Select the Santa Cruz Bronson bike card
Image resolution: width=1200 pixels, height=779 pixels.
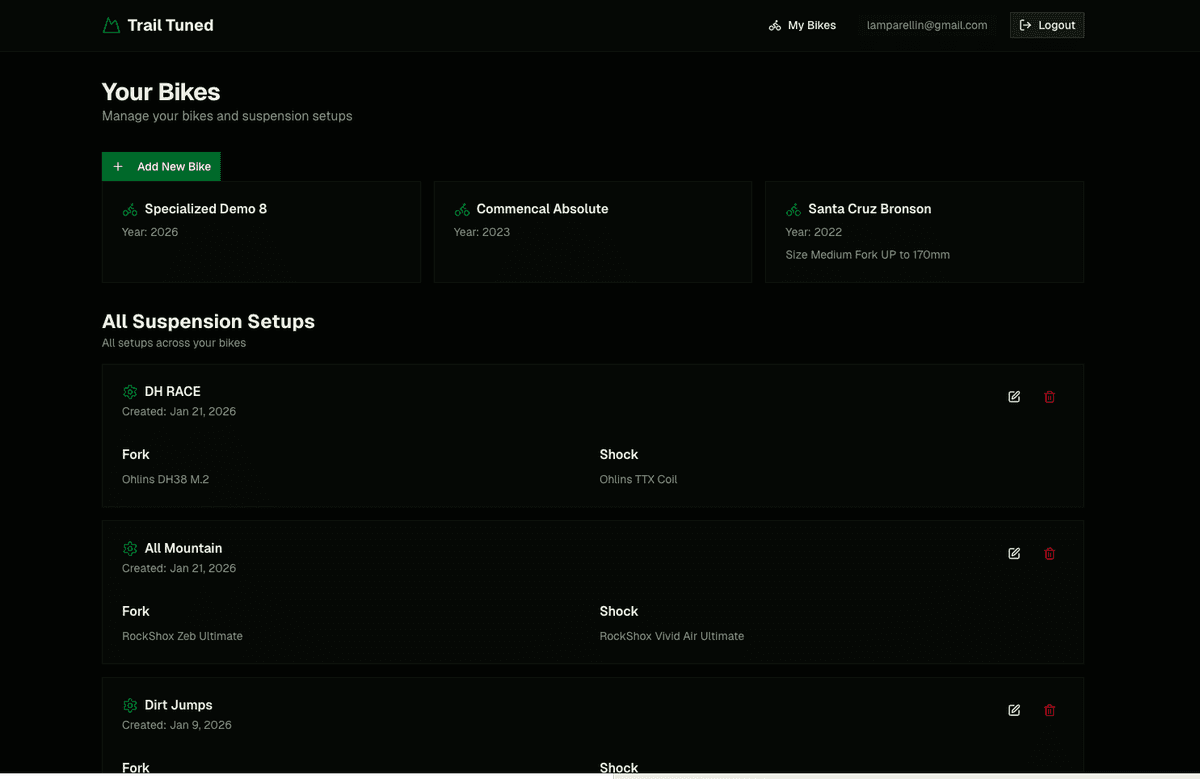pyautogui.click(x=924, y=232)
